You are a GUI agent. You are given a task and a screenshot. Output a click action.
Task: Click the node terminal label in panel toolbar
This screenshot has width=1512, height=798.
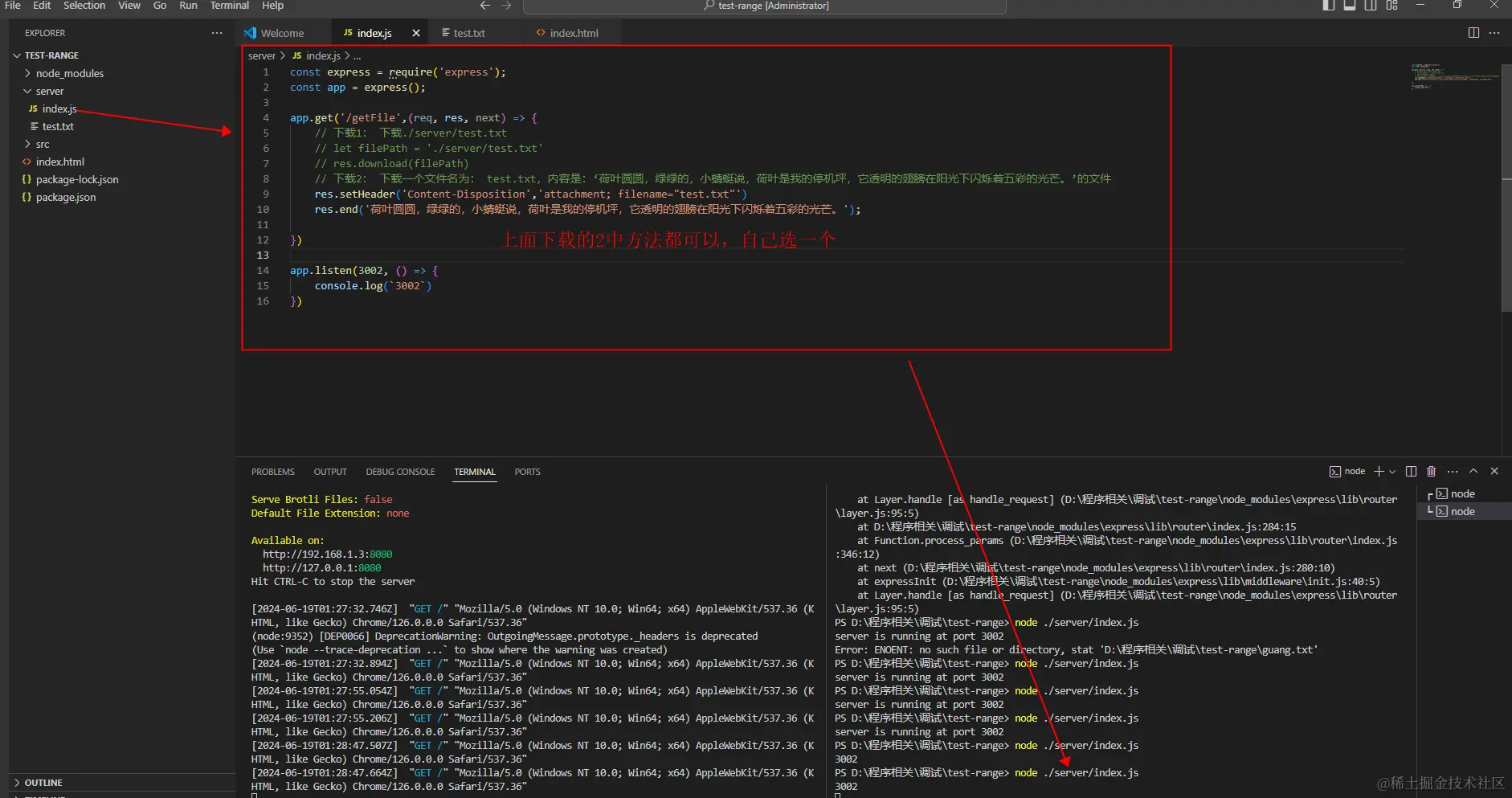[x=1347, y=472]
